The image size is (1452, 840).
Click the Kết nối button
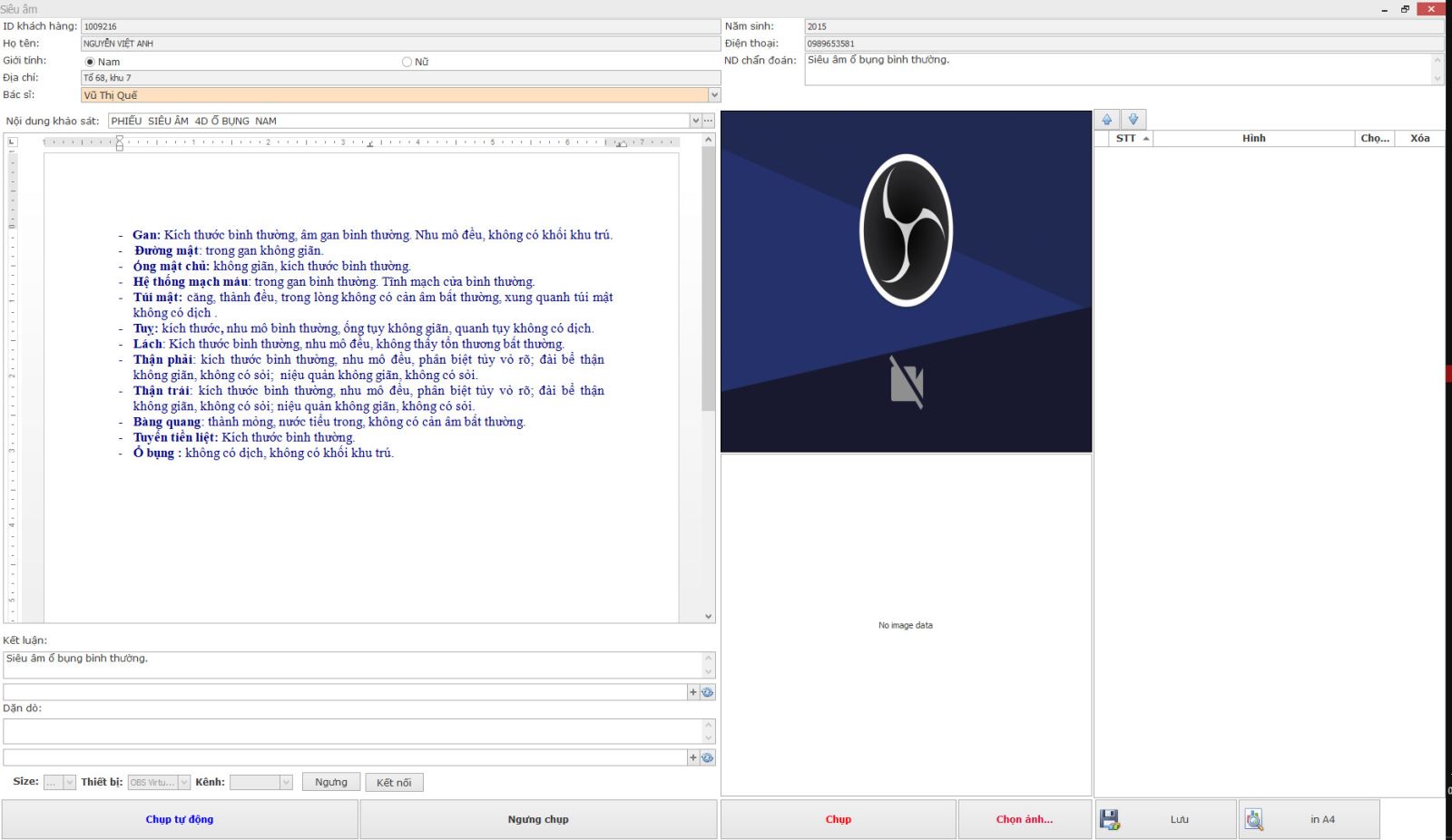394,782
